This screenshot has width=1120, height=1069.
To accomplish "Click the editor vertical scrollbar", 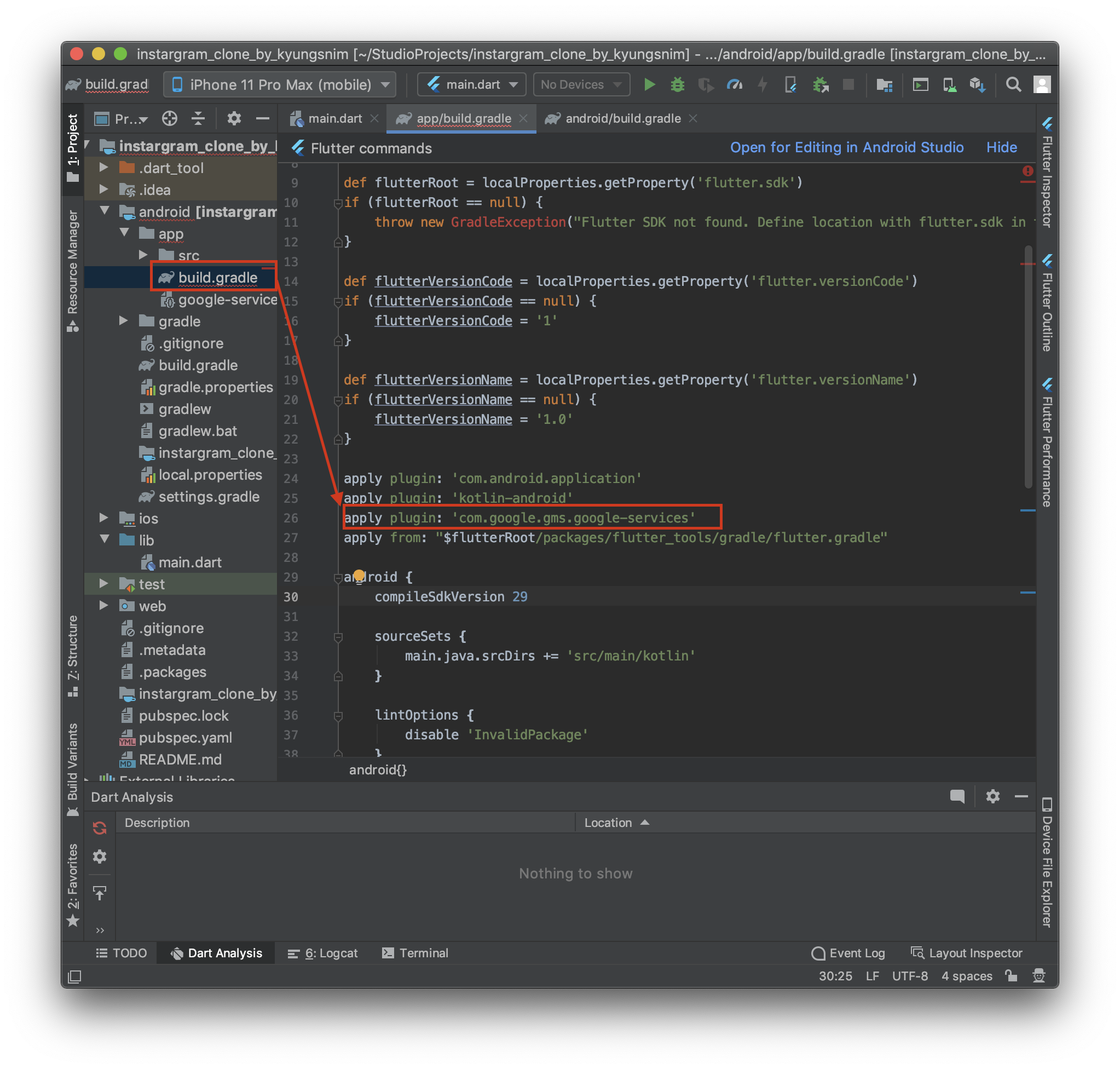I will pos(1028,365).
